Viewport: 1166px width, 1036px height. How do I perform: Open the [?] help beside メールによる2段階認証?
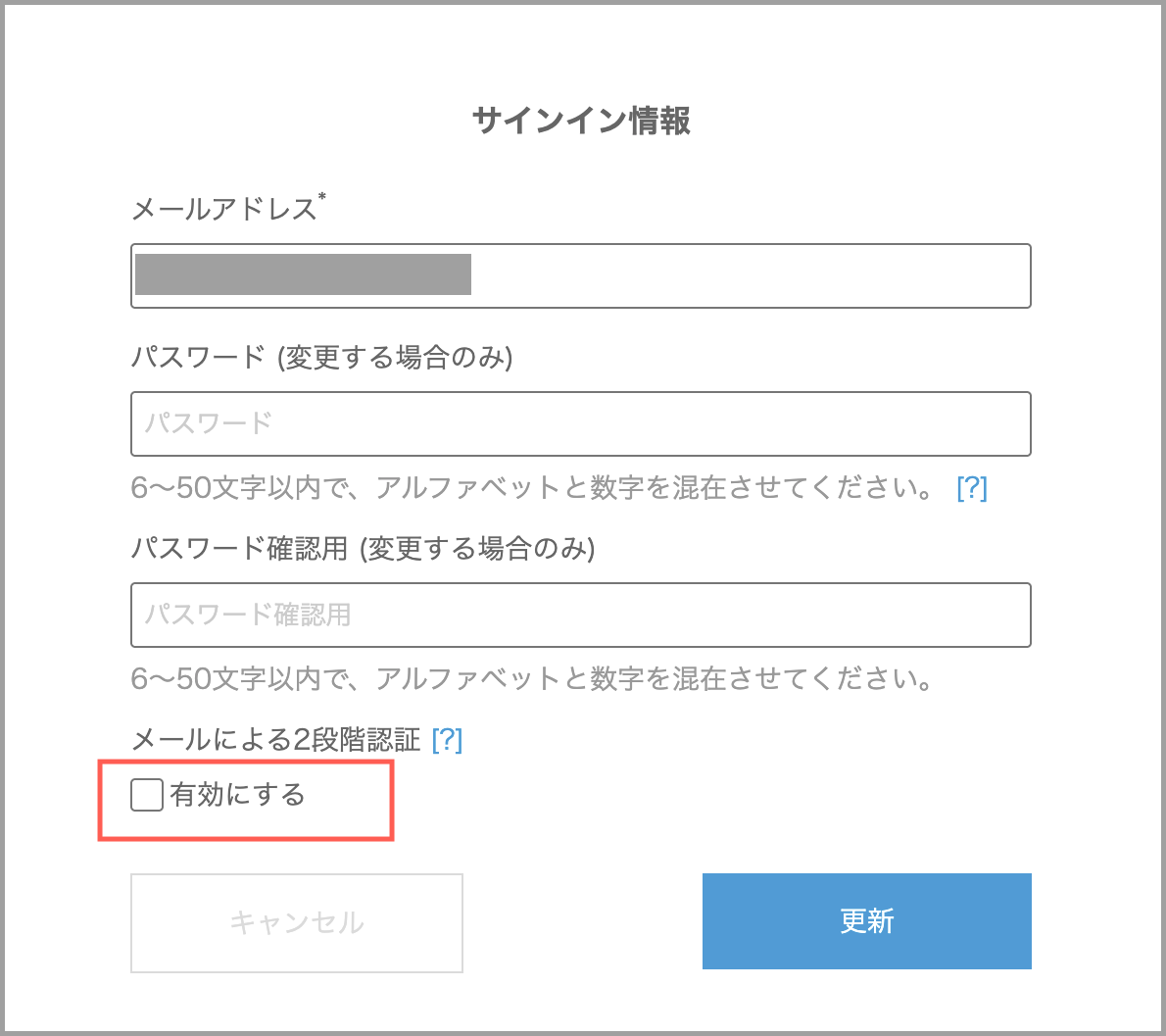(447, 740)
